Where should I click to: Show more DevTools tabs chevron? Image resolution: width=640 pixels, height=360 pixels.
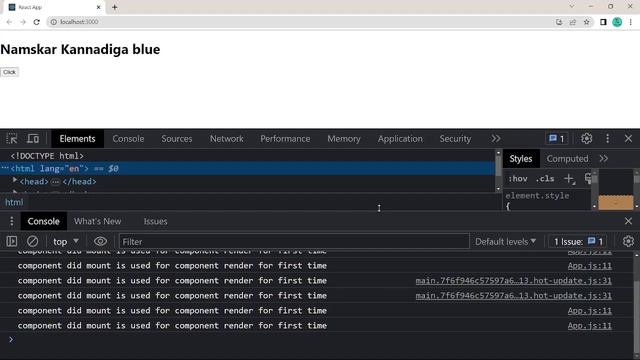496,139
